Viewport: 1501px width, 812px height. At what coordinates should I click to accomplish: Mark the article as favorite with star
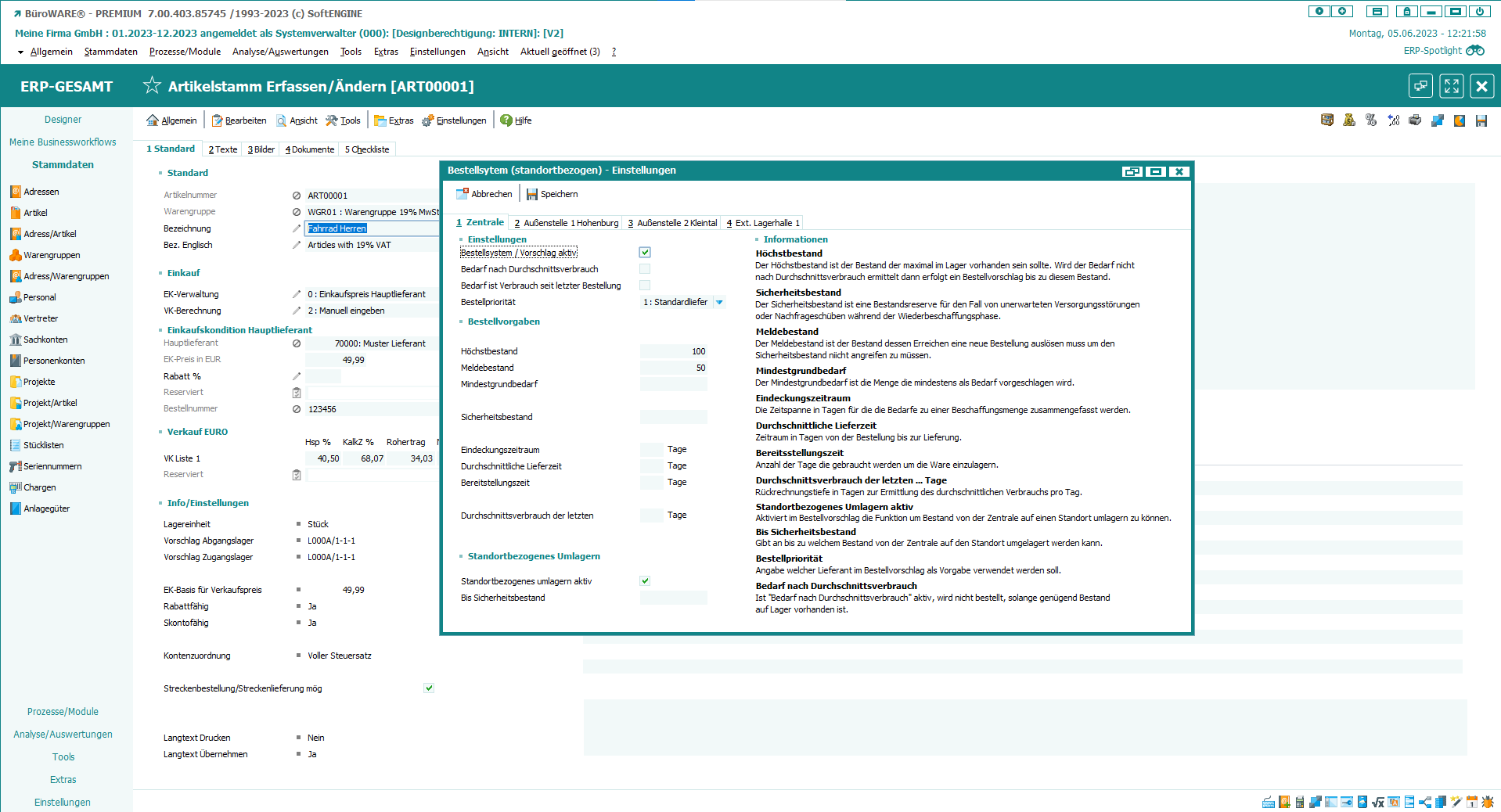[152, 85]
